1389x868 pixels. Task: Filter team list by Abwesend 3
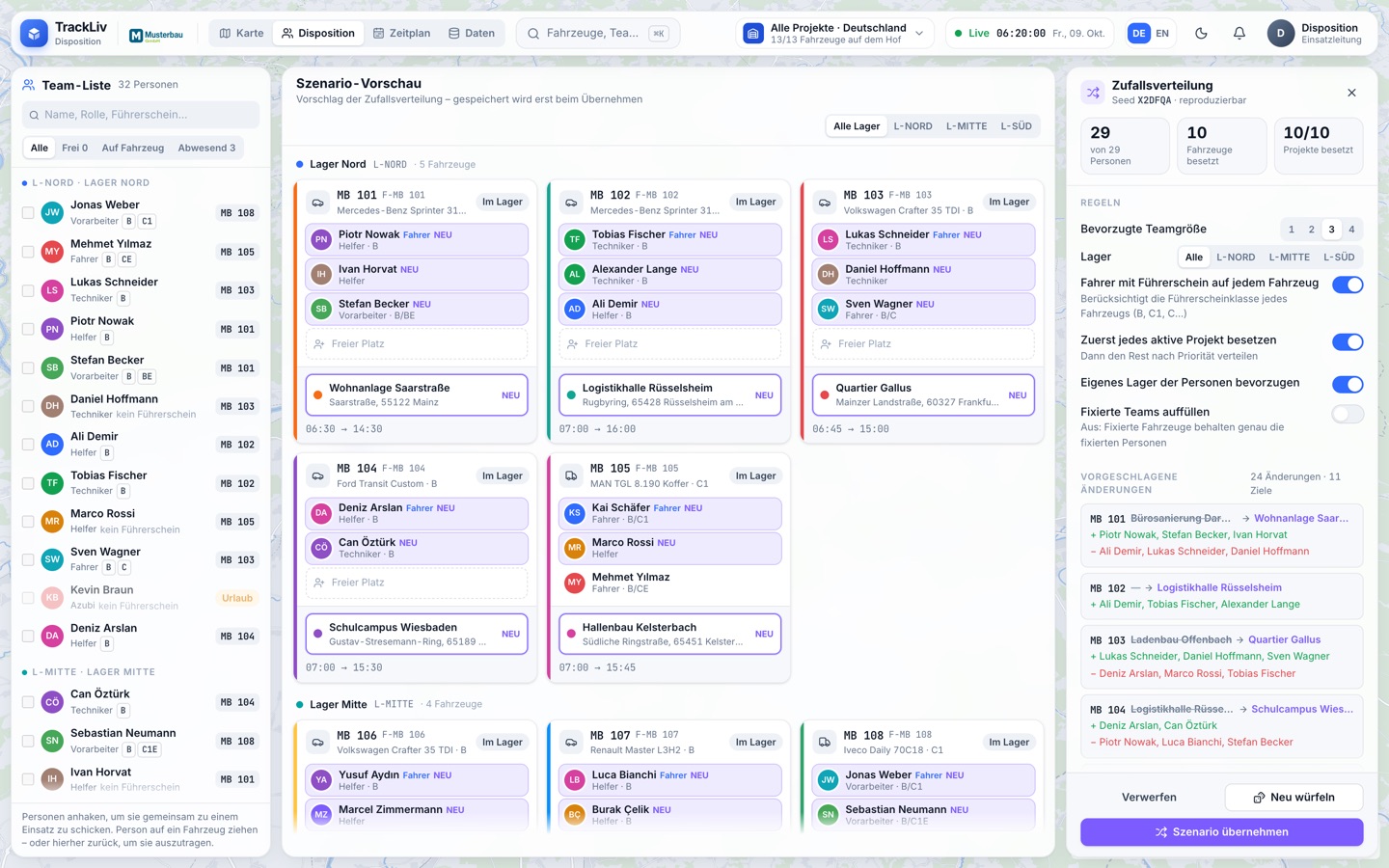pyautogui.click(x=206, y=148)
